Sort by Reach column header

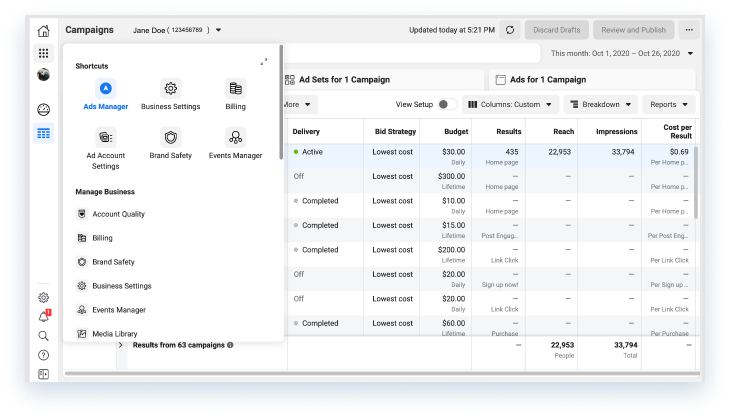[x=563, y=132]
